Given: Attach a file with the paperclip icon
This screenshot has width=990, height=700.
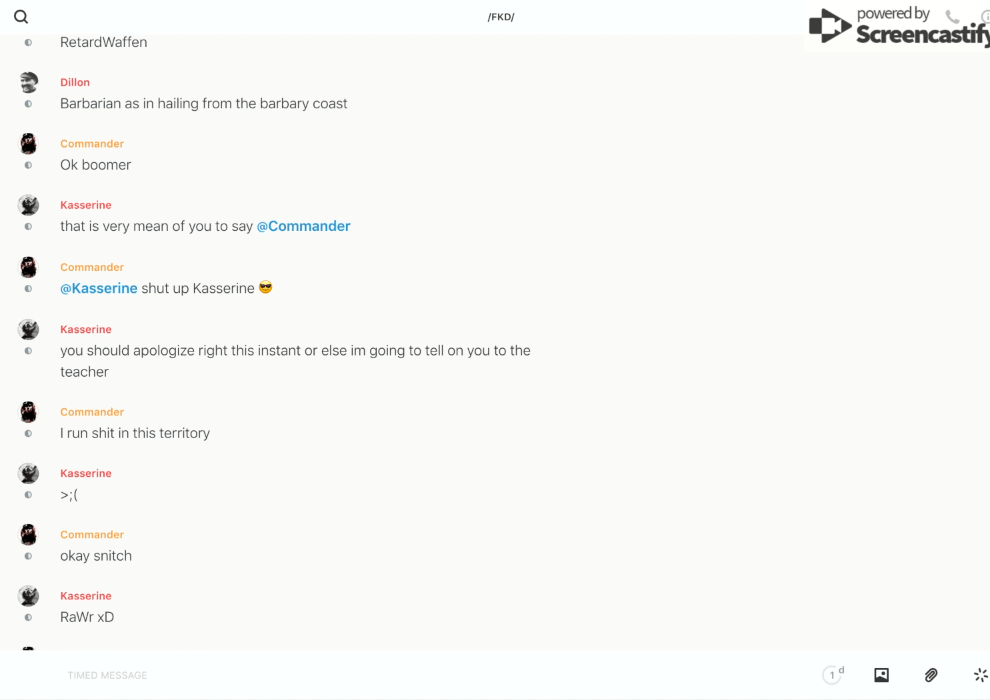Looking at the screenshot, I should [931, 675].
